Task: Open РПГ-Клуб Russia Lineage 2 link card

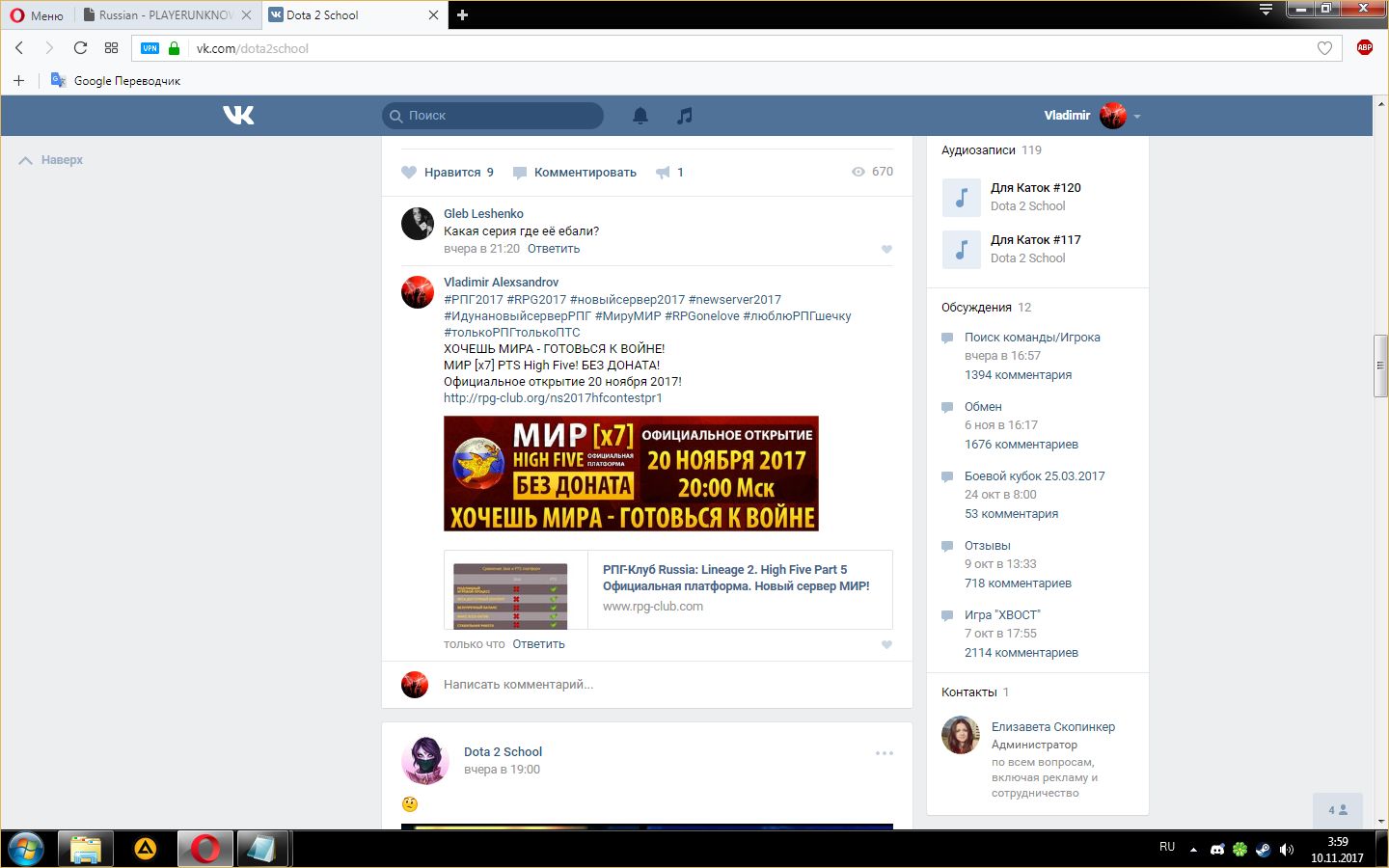Action: (x=668, y=589)
